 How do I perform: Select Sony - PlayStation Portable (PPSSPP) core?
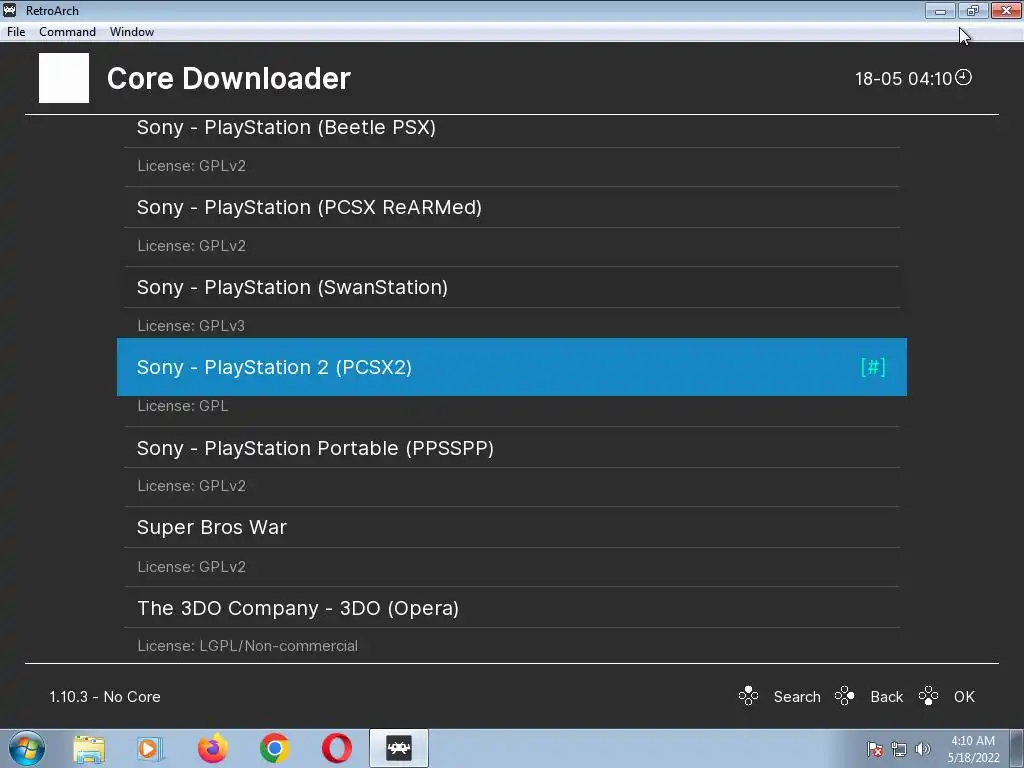(512, 448)
